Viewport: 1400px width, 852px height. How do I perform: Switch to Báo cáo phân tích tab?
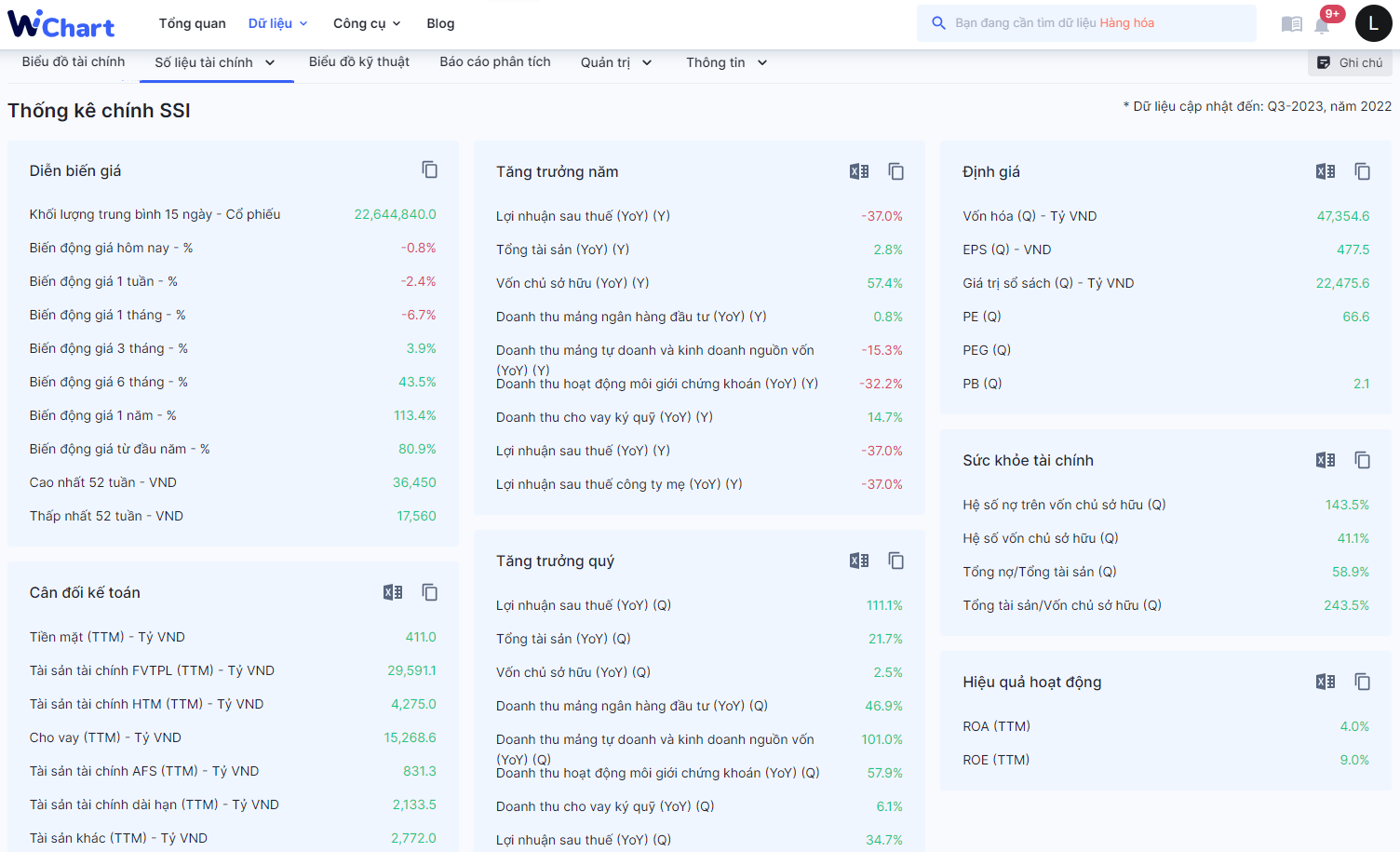pyautogui.click(x=495, y=61)
